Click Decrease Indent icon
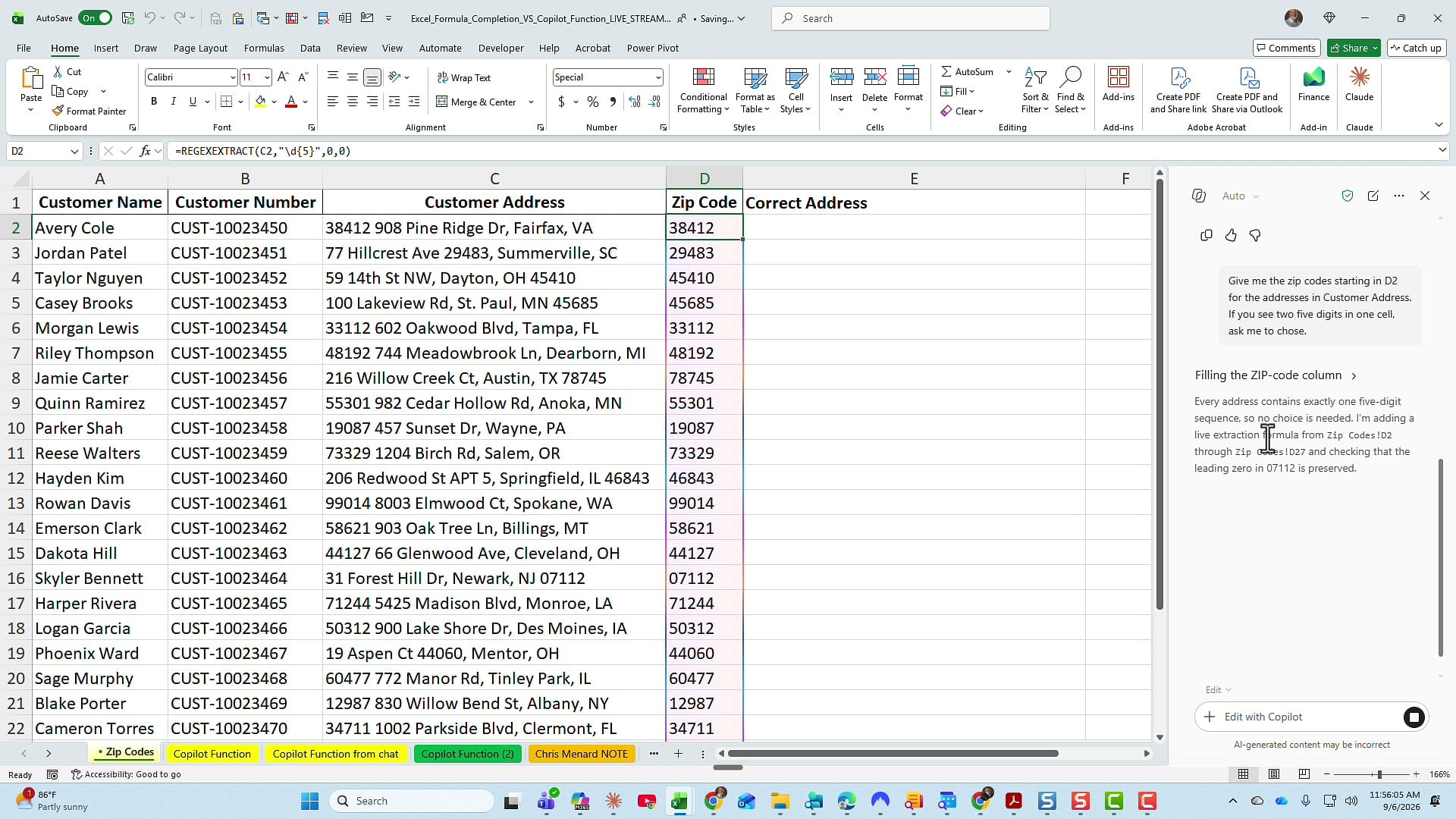This screenshot has width=1456, height=819. coord(394,102)
